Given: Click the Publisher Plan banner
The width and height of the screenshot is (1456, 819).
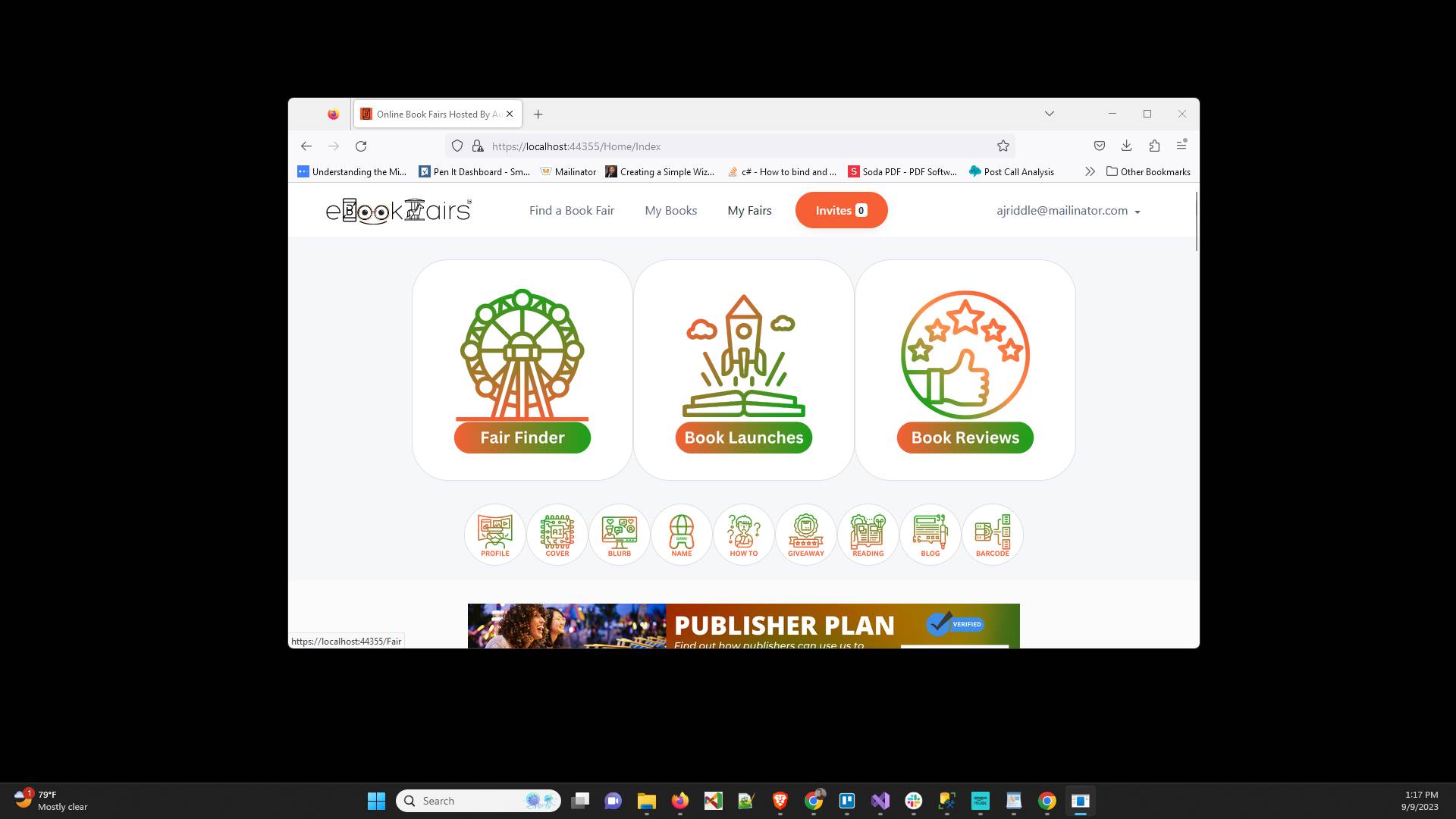Looking at the screenshot, I should [x=743, y=626].
